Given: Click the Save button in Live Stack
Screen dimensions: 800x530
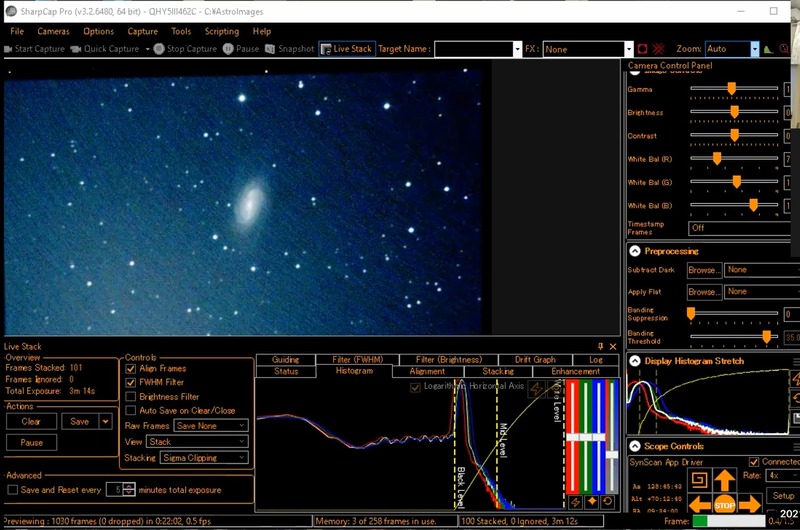Looking at the screenshot, I should click(x=80, y=421).
